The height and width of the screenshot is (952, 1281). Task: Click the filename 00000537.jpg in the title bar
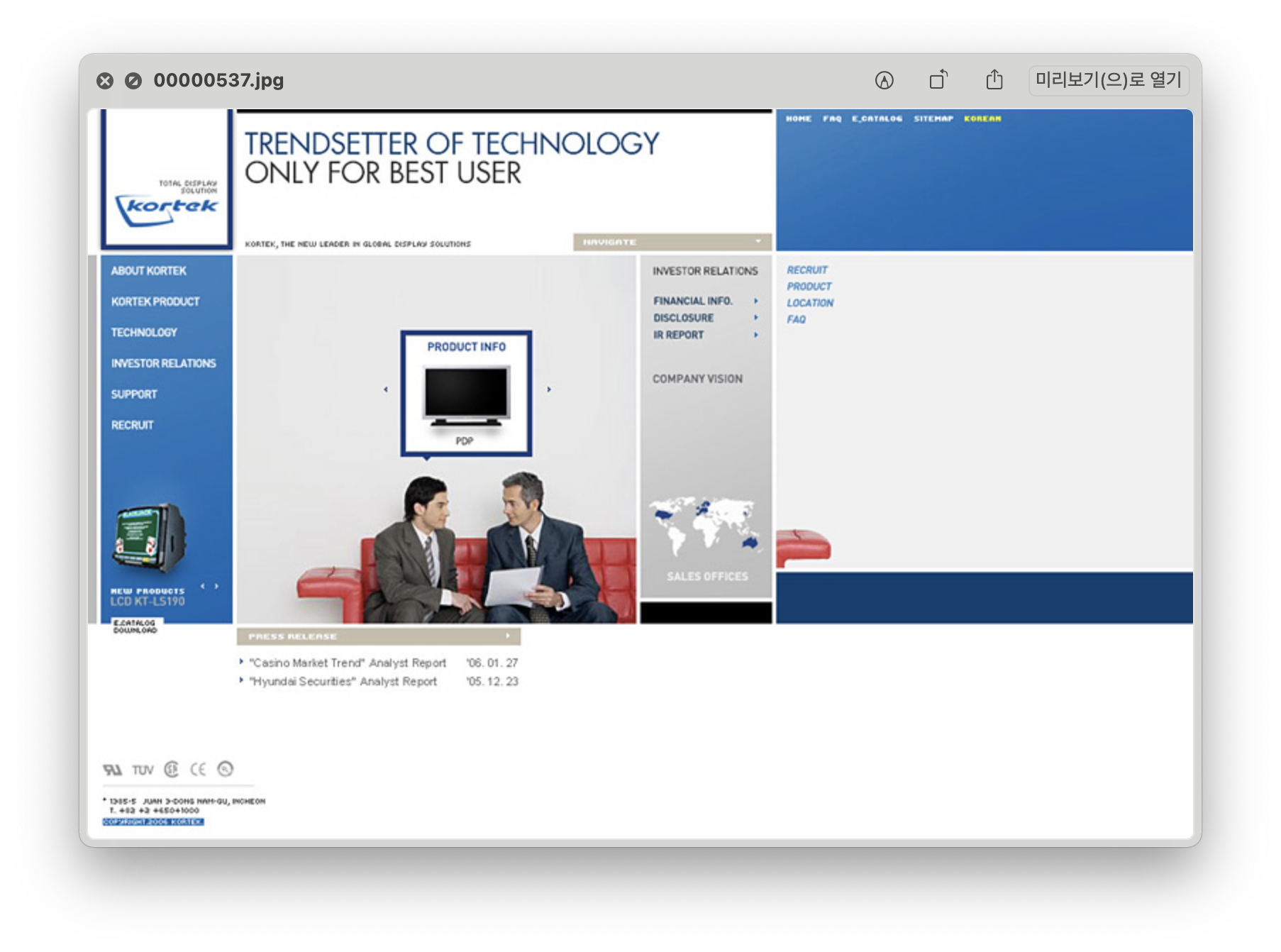pyautogui.click(x=218, y=80)
